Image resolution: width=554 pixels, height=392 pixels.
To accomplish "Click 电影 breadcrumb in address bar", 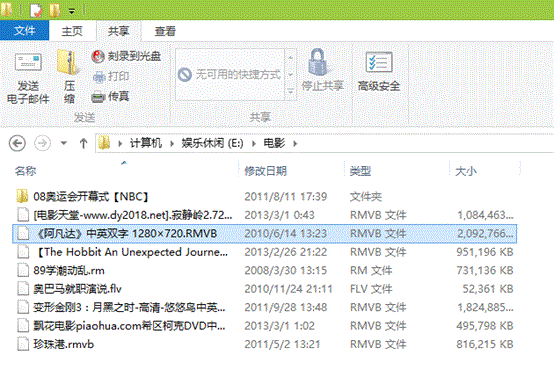I will click(274, 143).
